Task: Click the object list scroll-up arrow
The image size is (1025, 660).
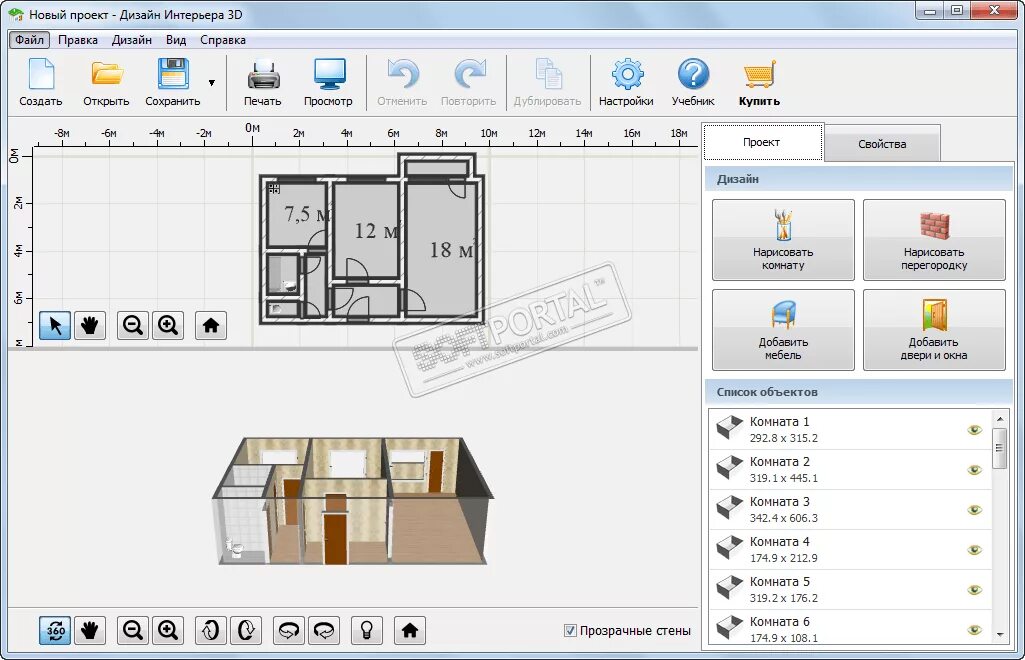Action: click(1000, 418)
